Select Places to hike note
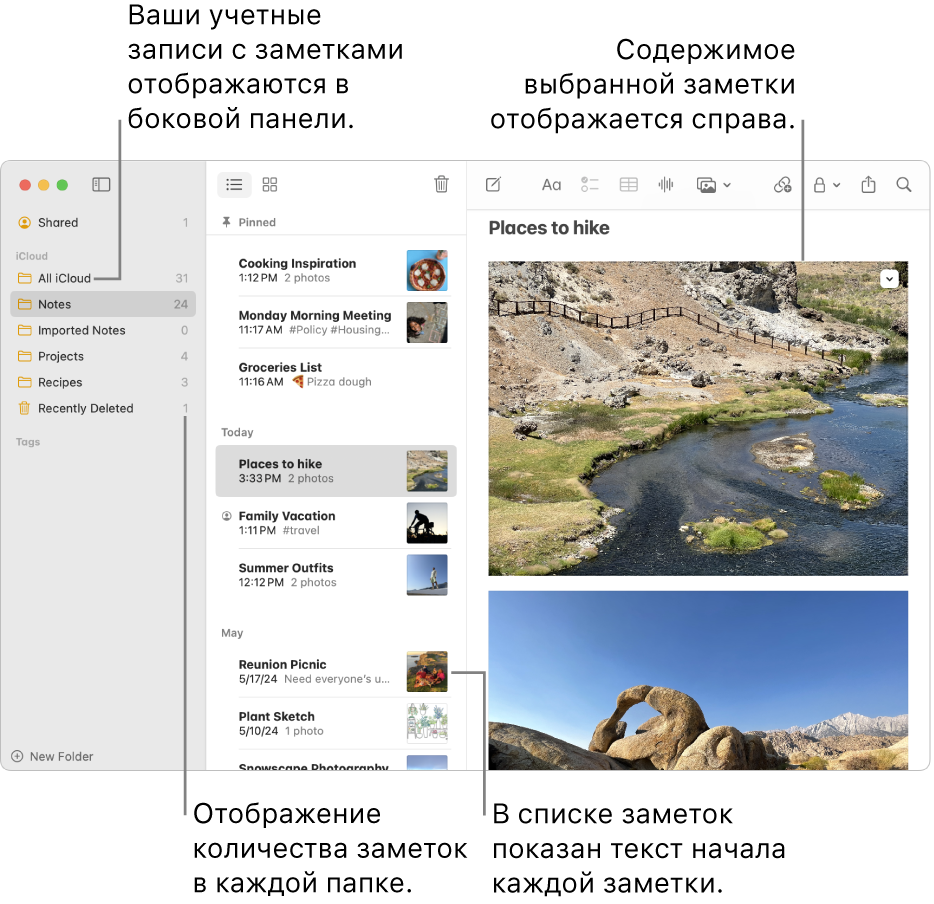 coord(336,471)
